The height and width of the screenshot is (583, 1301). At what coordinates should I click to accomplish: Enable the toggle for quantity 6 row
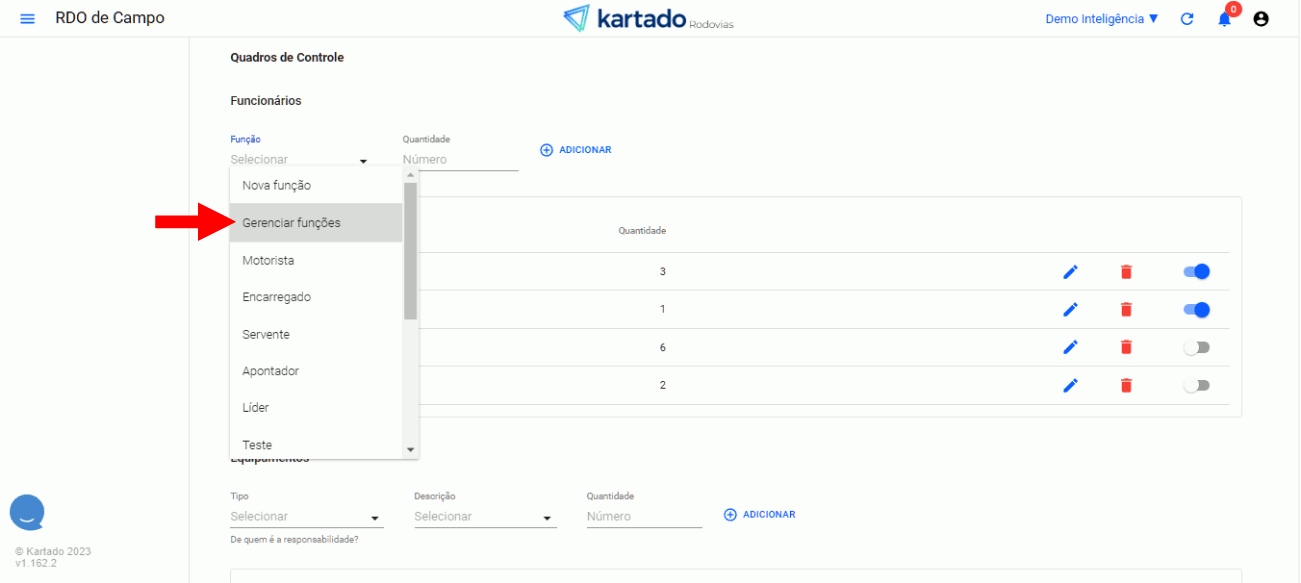(x=1196, y=347)
